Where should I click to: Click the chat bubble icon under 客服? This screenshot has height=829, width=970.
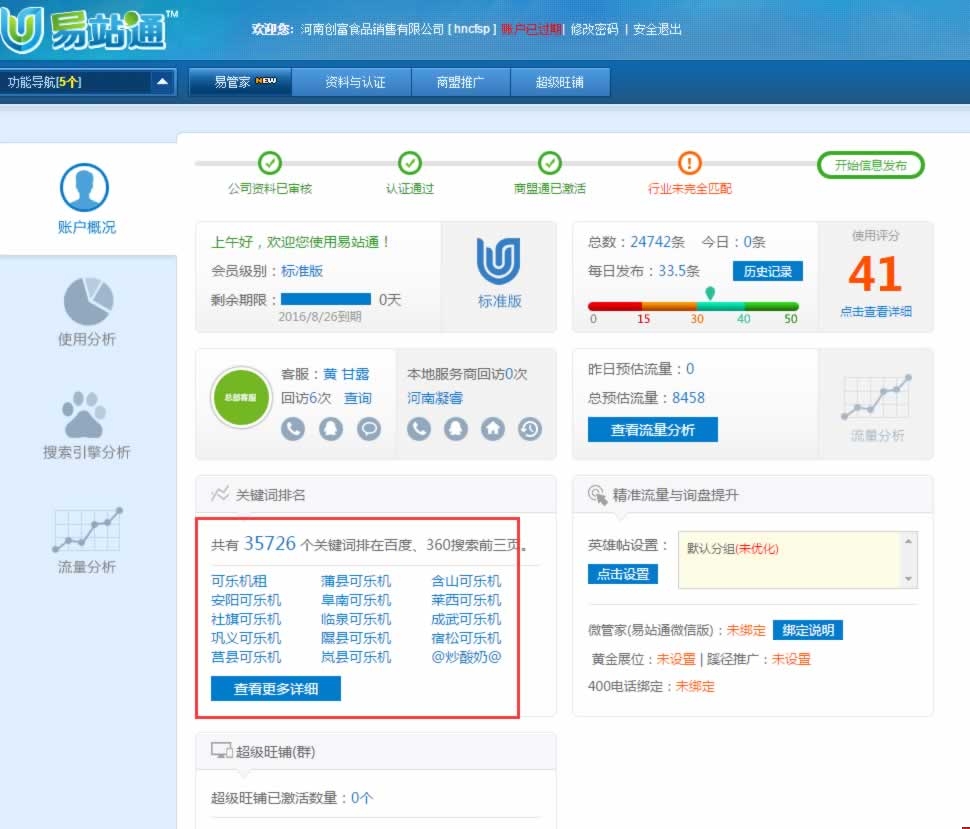tap(369, 429)
